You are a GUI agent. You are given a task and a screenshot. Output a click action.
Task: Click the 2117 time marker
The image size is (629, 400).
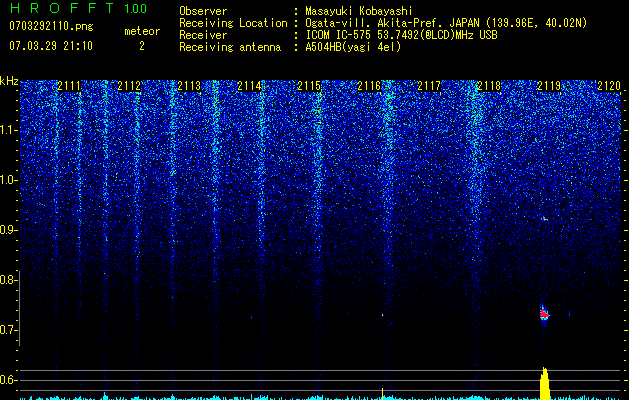click(x=429, y=86)
